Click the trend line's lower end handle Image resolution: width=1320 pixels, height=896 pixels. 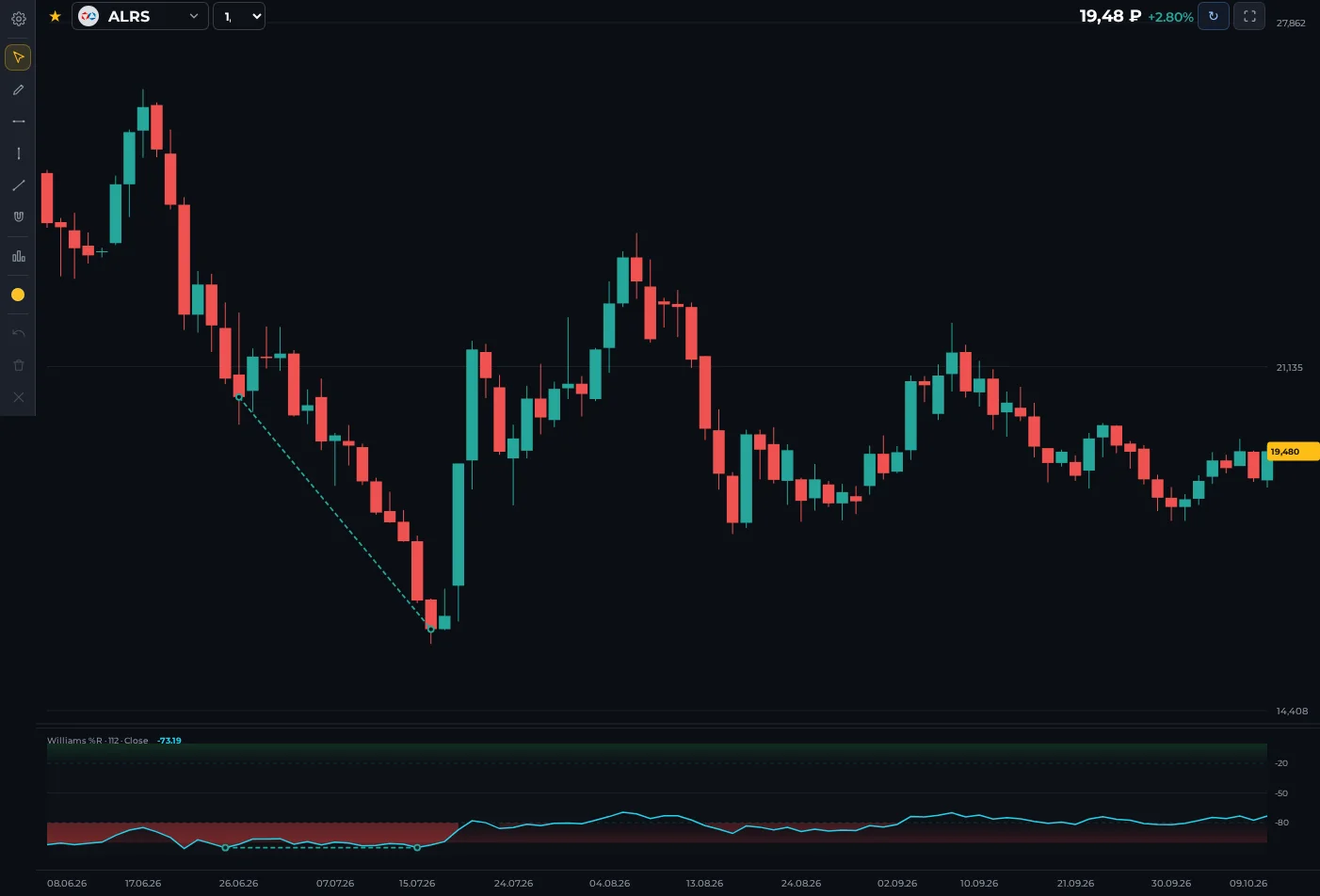[431, 629]
